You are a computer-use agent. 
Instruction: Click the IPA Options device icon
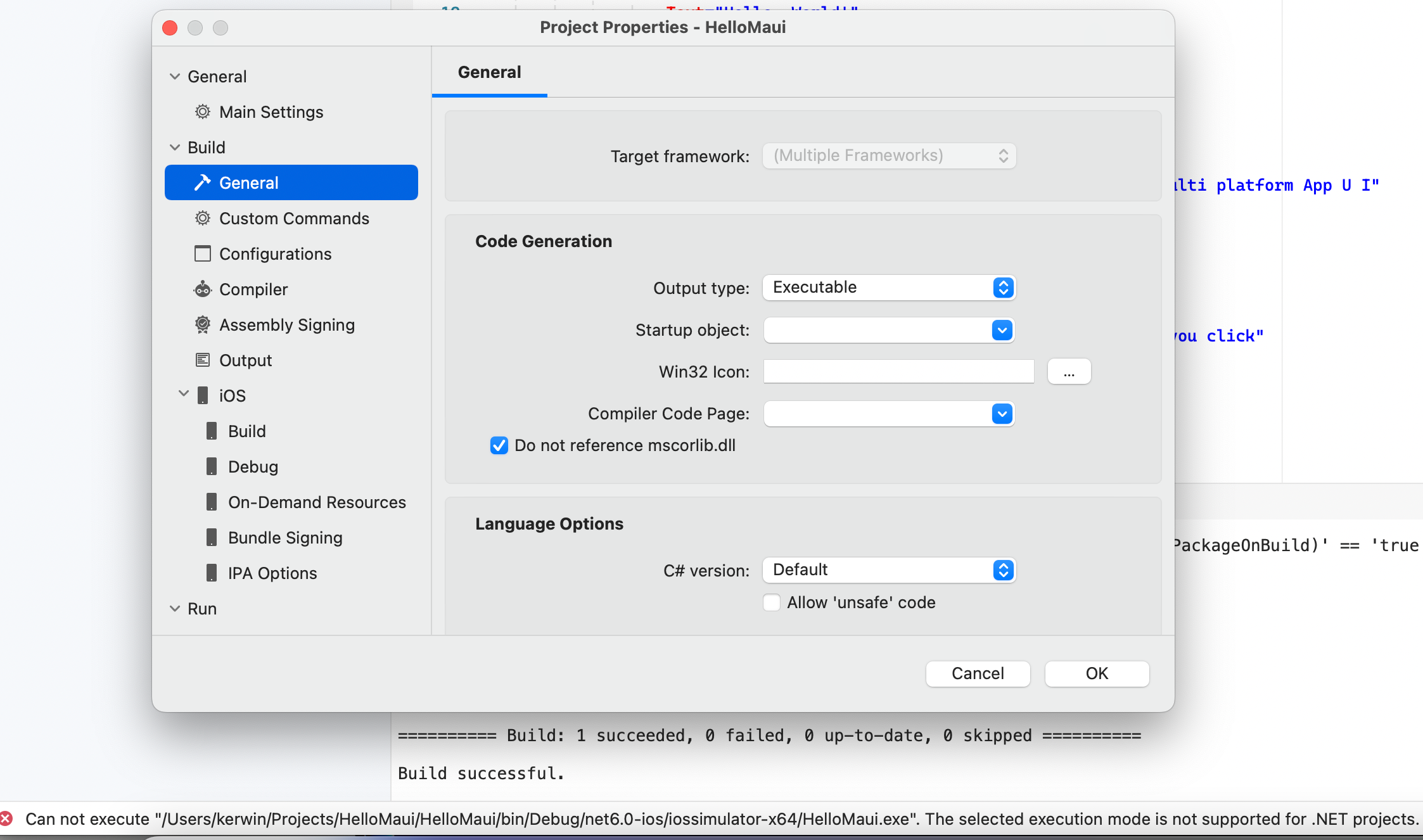click(x=212, y=573)
